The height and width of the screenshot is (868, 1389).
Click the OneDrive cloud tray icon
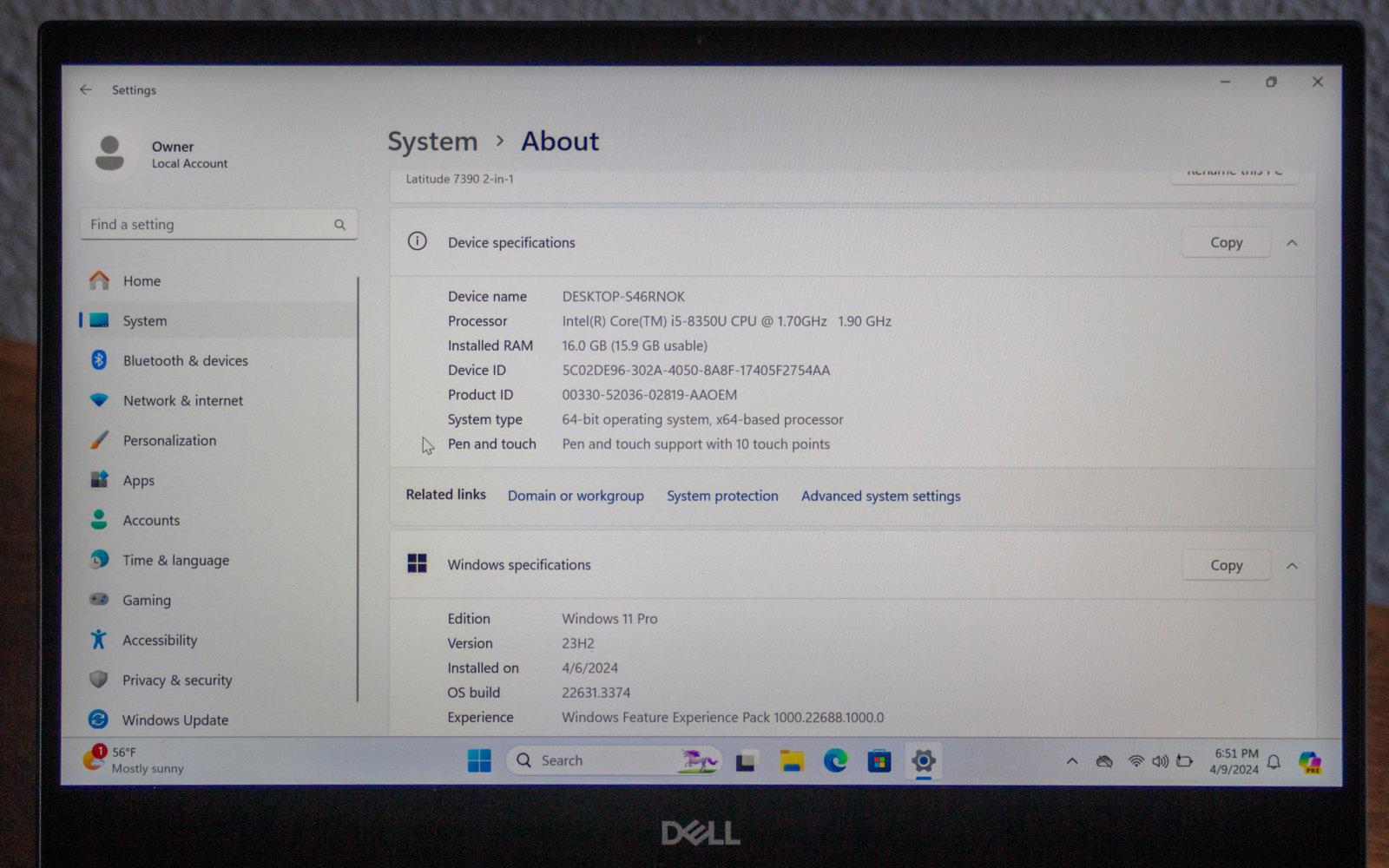click(1104, 761)
